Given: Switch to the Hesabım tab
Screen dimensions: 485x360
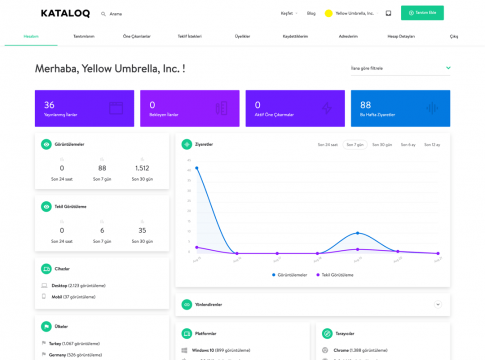Looking at the screenshot, I should (31, 36).
